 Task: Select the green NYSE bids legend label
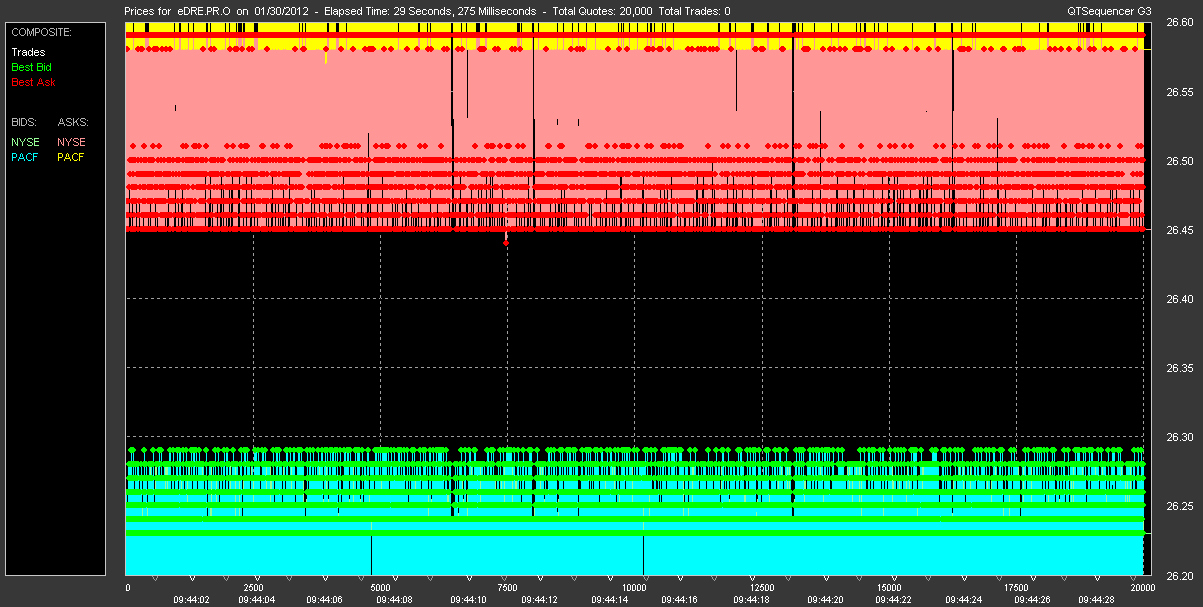pos(25,142)
